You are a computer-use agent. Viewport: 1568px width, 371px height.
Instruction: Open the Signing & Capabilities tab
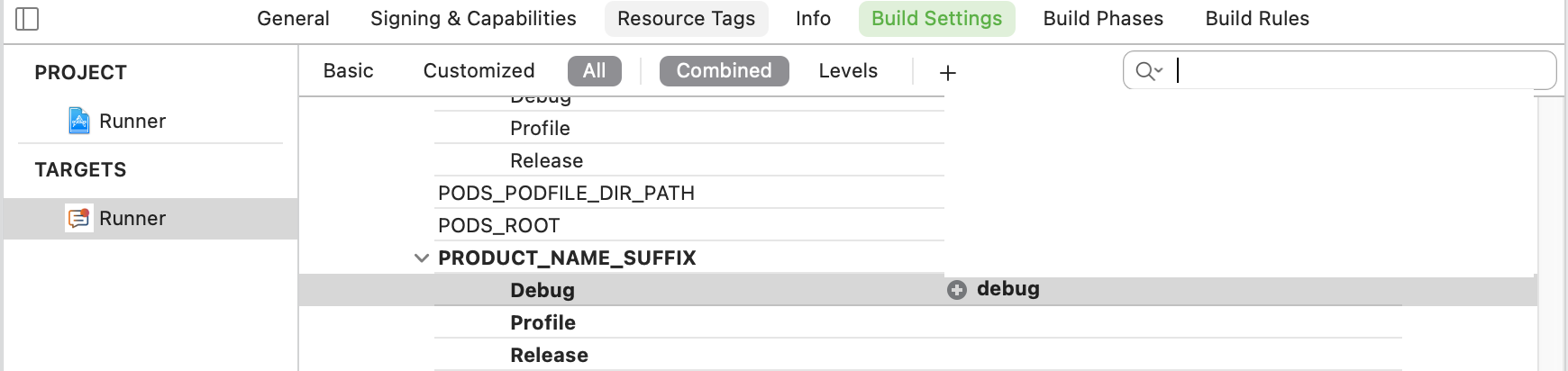click(x=473, y=19)
